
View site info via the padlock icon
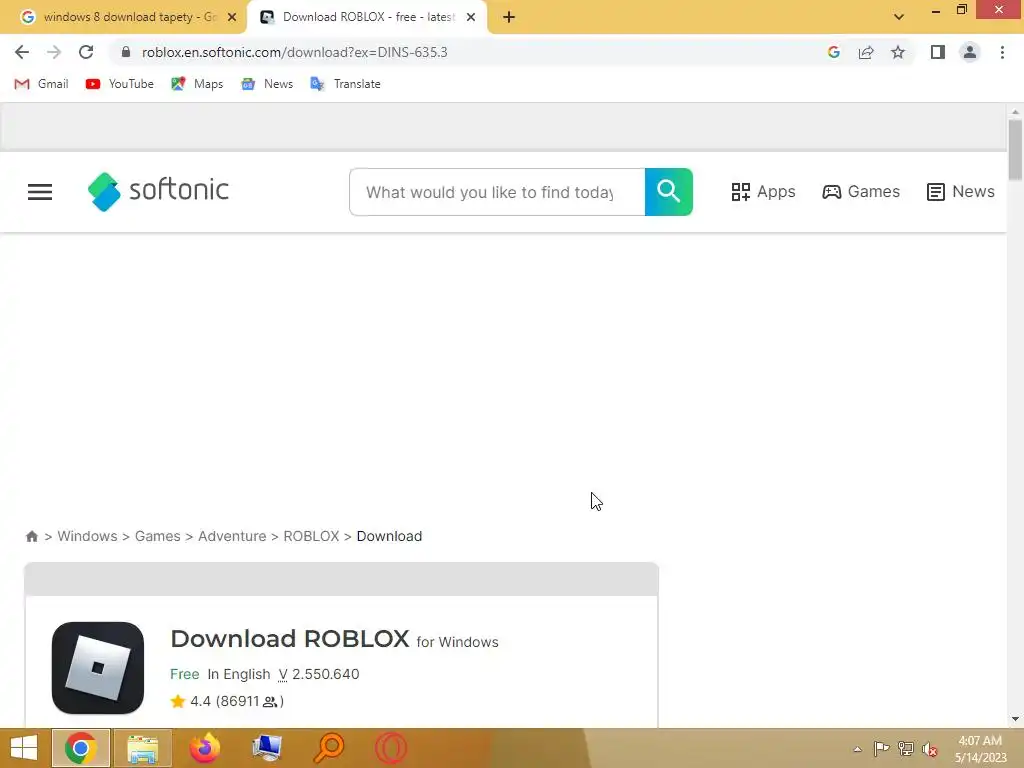(x=126, y=52)
